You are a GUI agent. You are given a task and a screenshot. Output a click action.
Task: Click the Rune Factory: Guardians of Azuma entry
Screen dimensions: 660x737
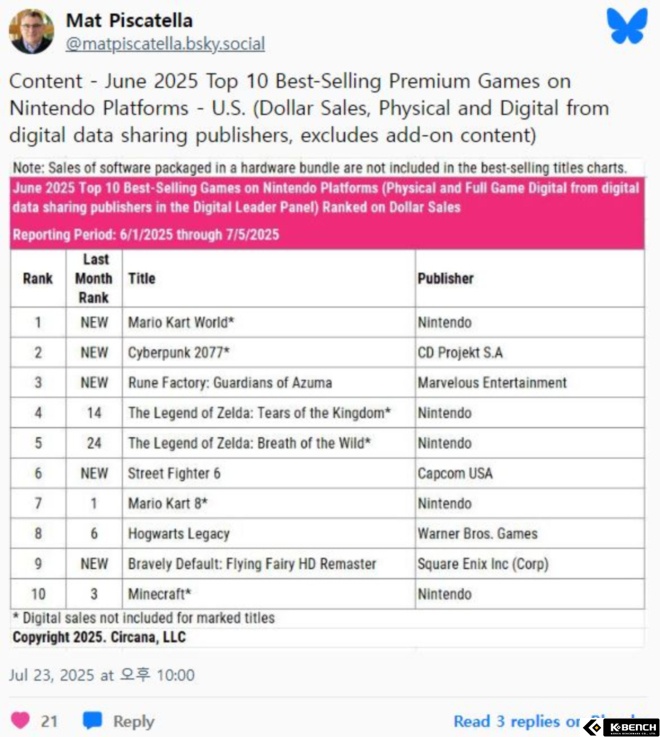click(x=230, y=383)
